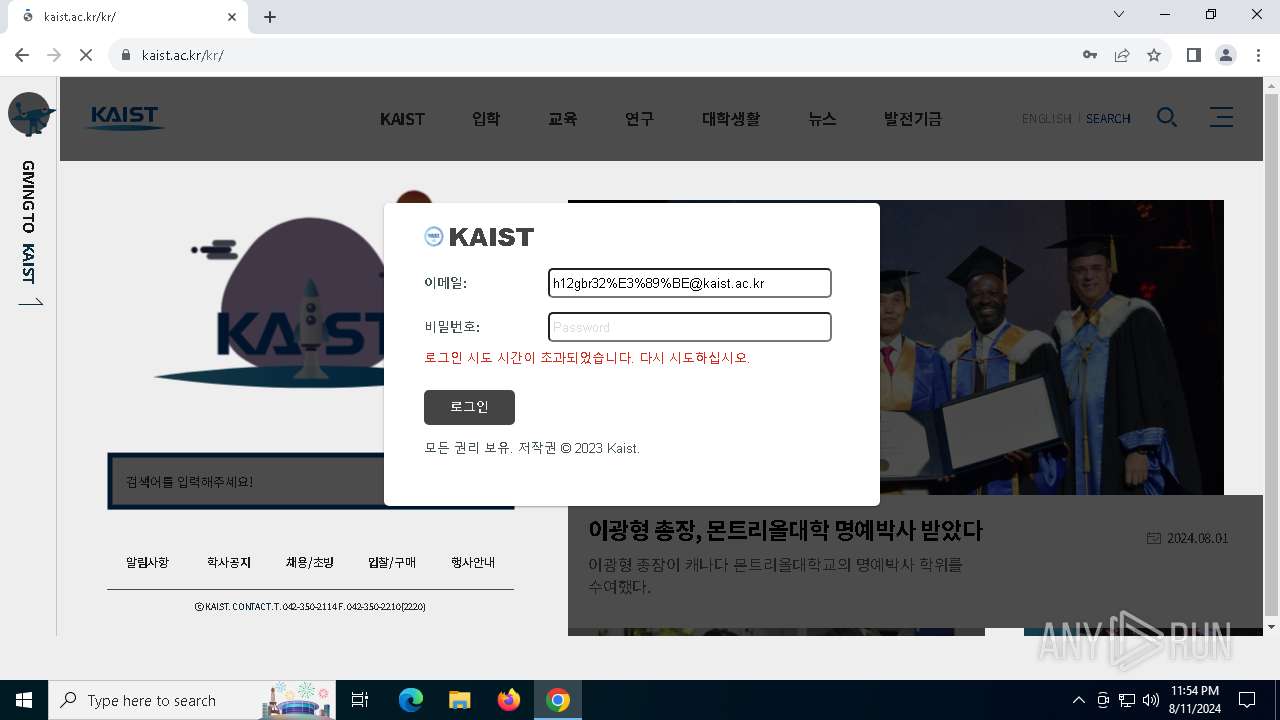The image size is (1280, 720).
Task: Open the Chrome profile avatar
Action: pos(1226,55)
